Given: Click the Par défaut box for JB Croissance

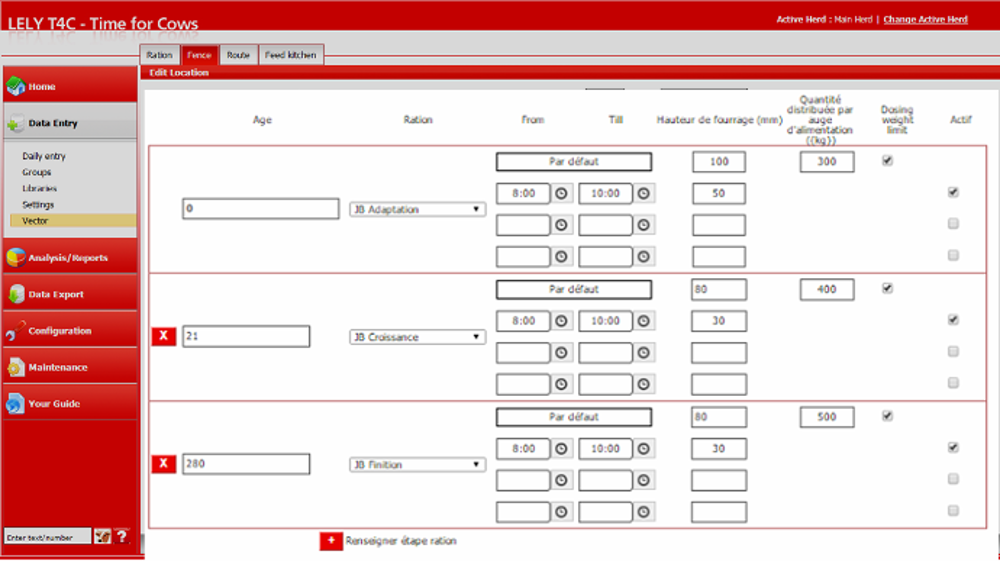Looking at the screenshot, I should pos(573,289).
